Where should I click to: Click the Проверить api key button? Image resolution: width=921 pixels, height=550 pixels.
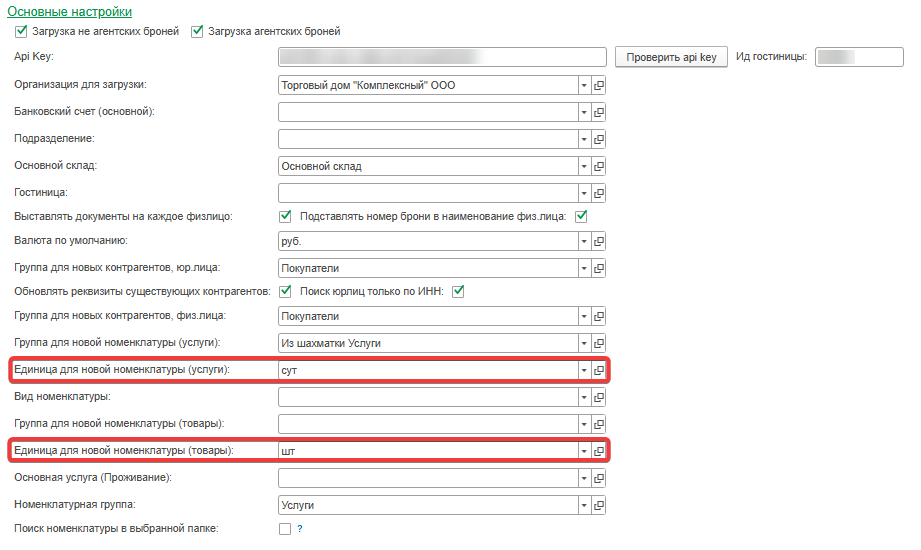[x=671, y=57]
